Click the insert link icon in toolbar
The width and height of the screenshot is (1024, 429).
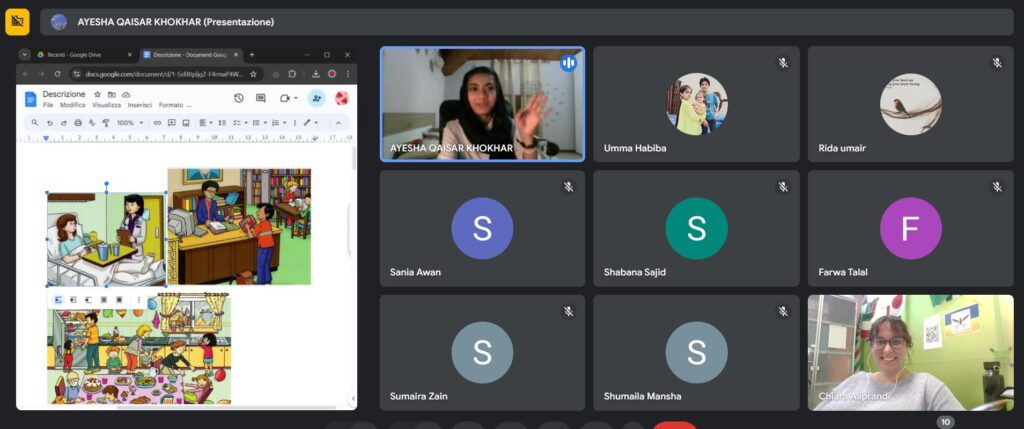click(x=157, y=123)
